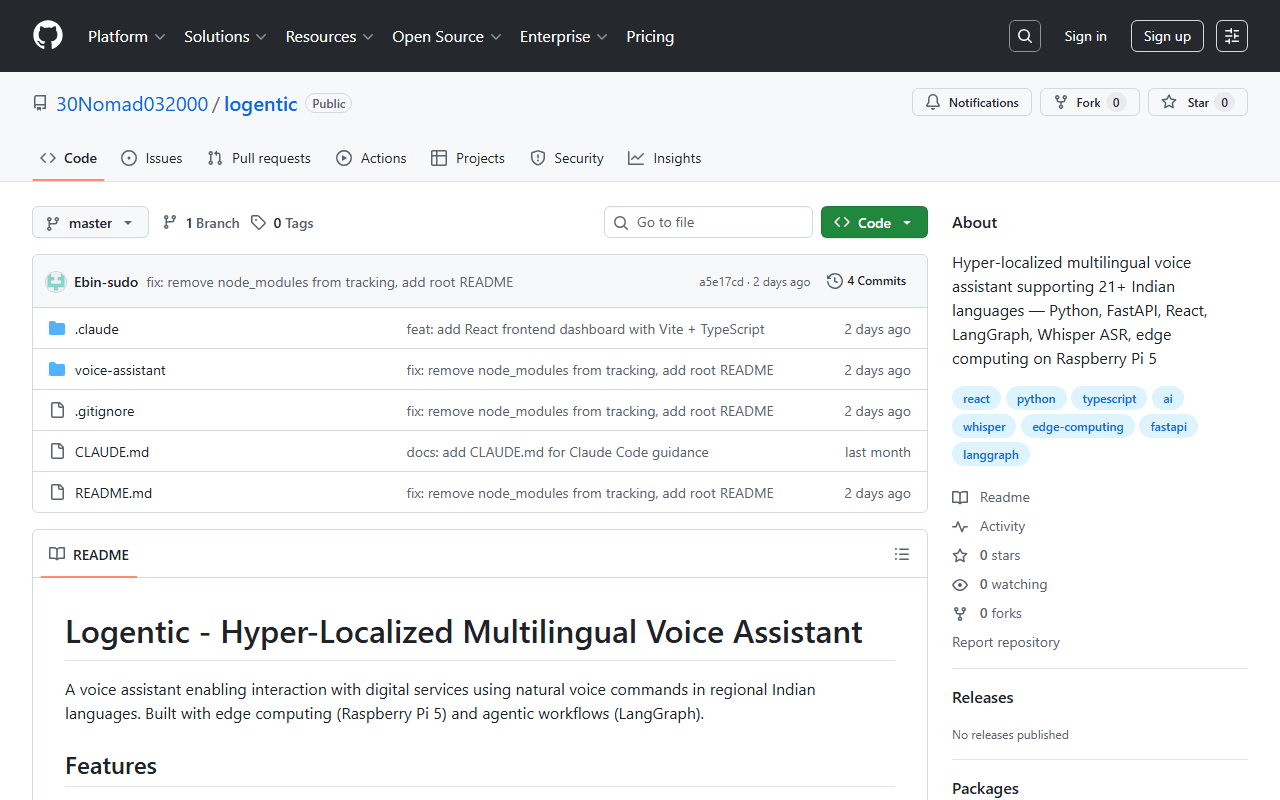Click the watching eye icon in sidebar

coord(960,584)
